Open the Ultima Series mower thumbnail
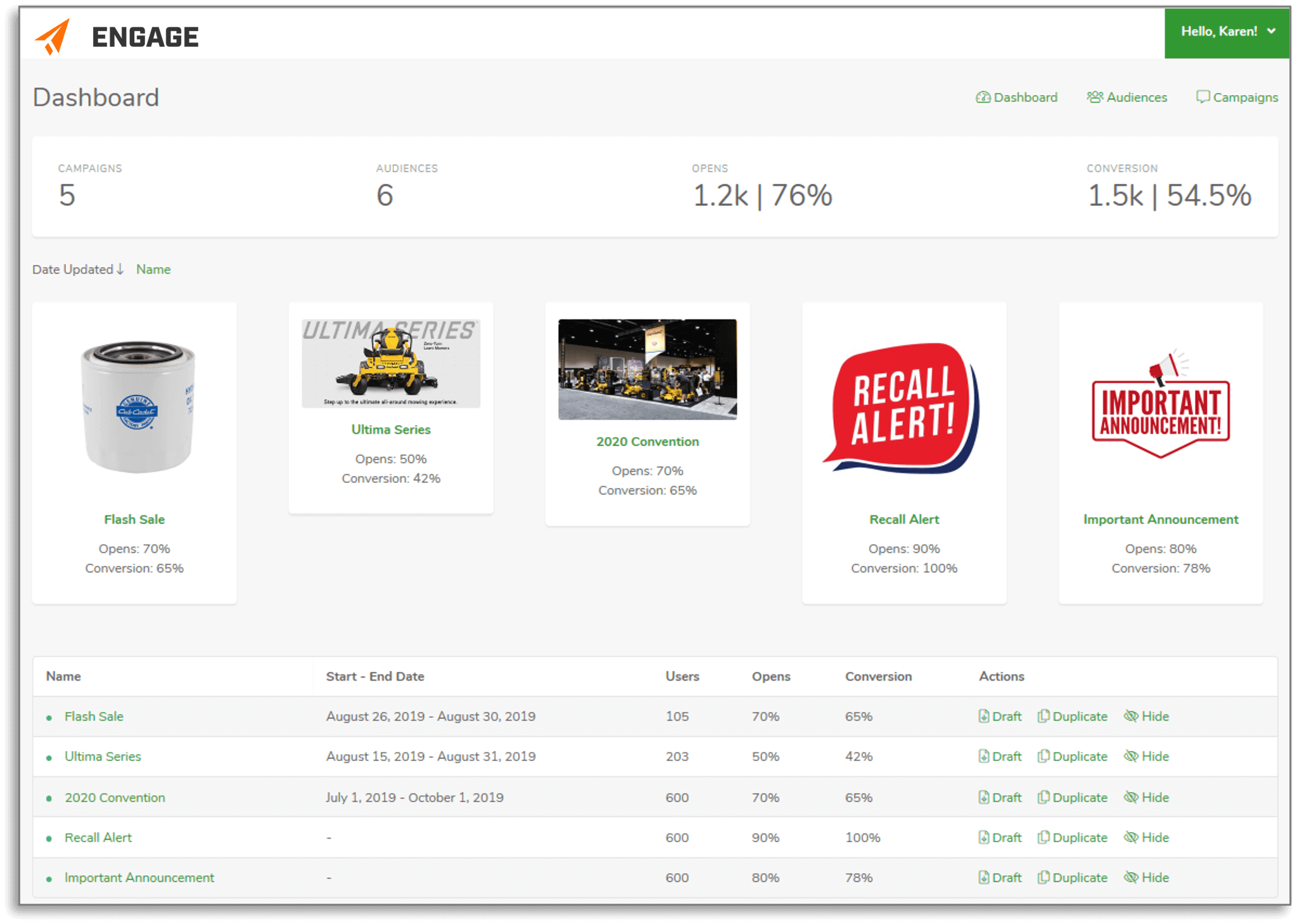 [x=391, y=363]
